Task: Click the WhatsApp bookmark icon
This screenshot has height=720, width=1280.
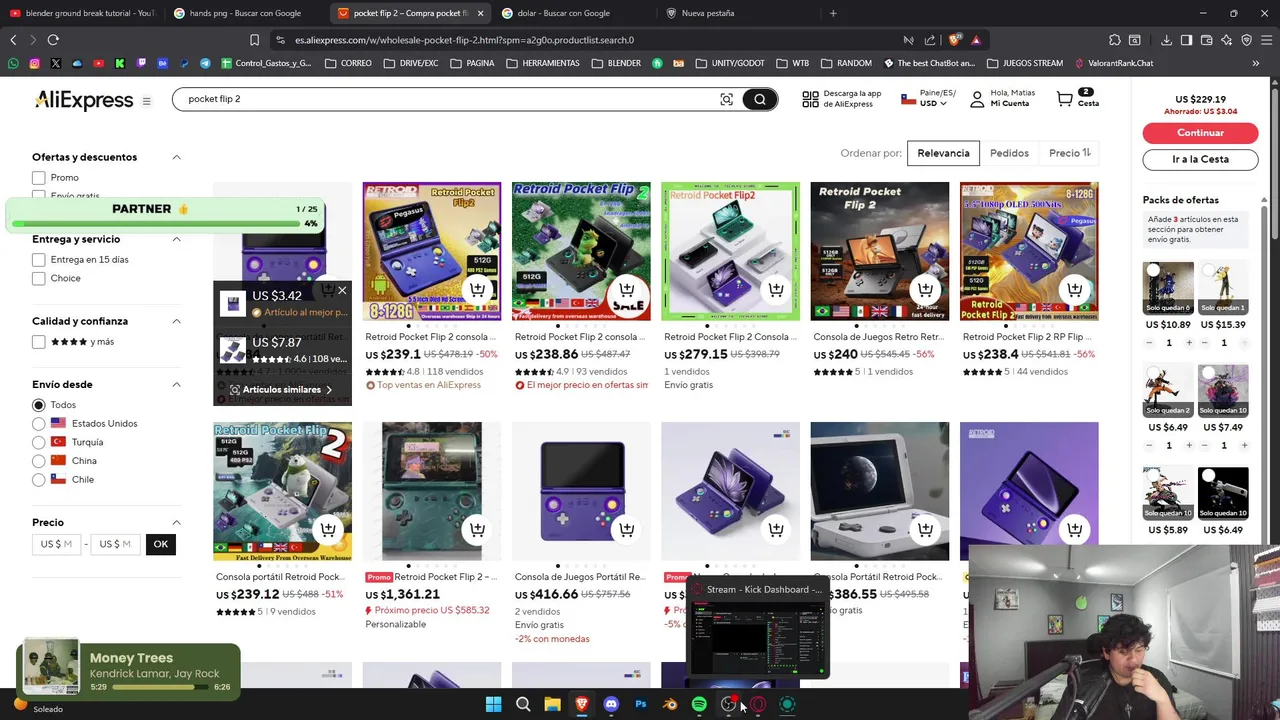Action: pyautogui.click(x=13, y=63)
